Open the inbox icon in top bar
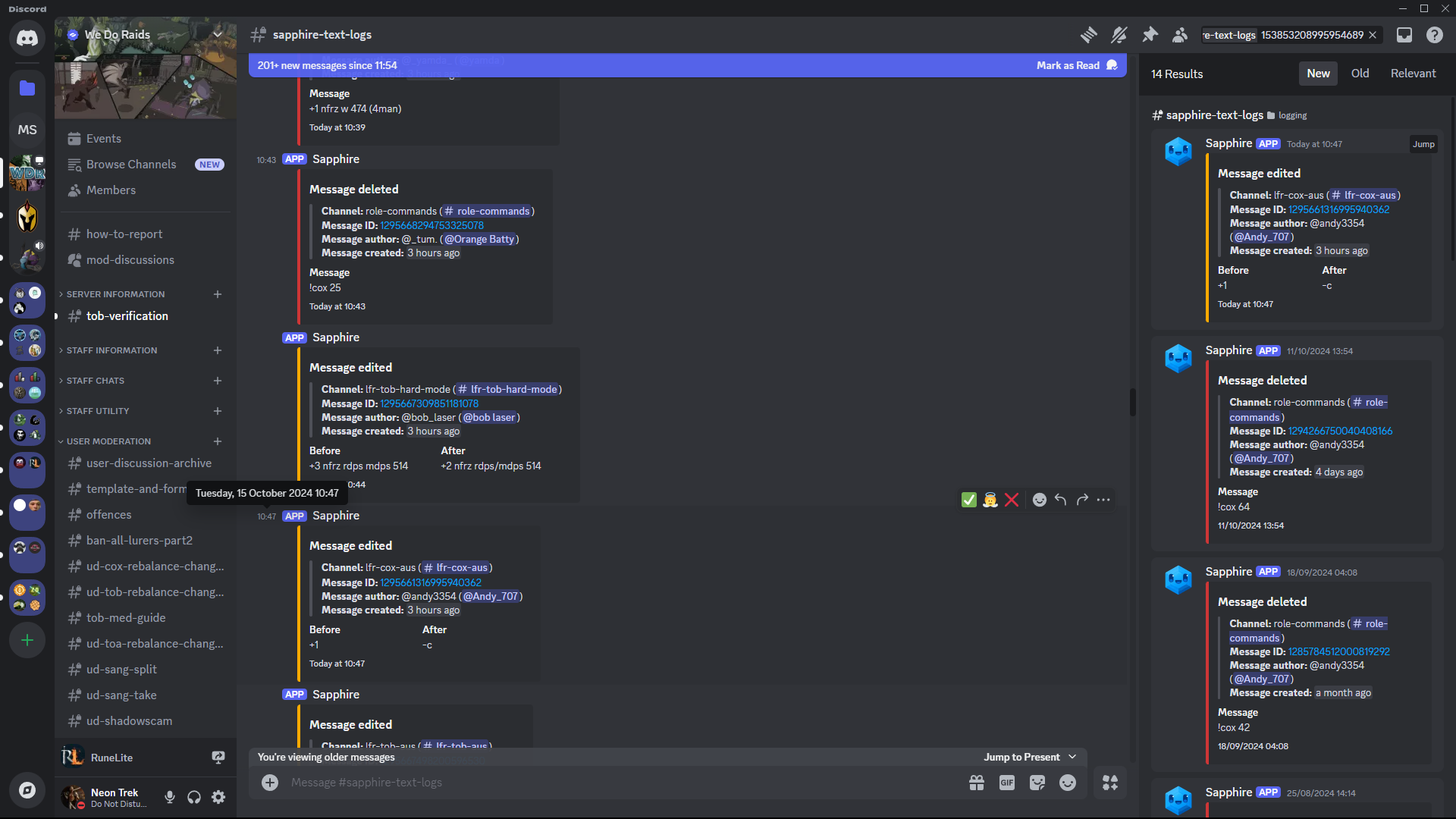1456x819 pixels. pos(1405,35)
